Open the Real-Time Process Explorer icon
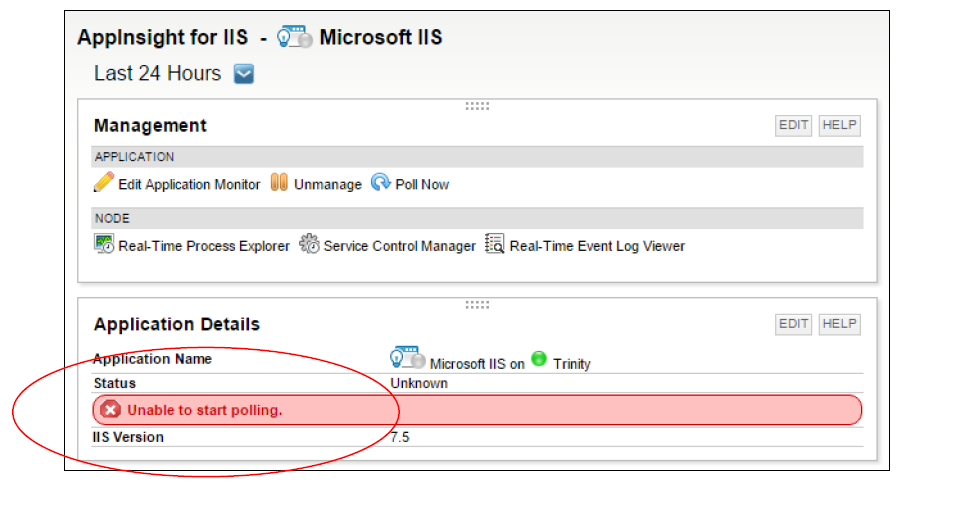 click(x=104, y=243)
